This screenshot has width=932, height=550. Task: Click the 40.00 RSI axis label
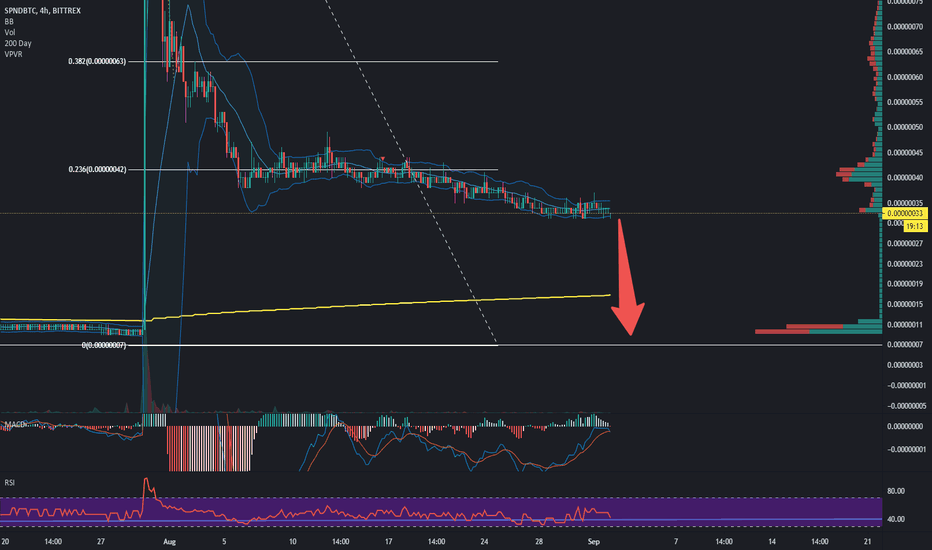tap(896, 519)
